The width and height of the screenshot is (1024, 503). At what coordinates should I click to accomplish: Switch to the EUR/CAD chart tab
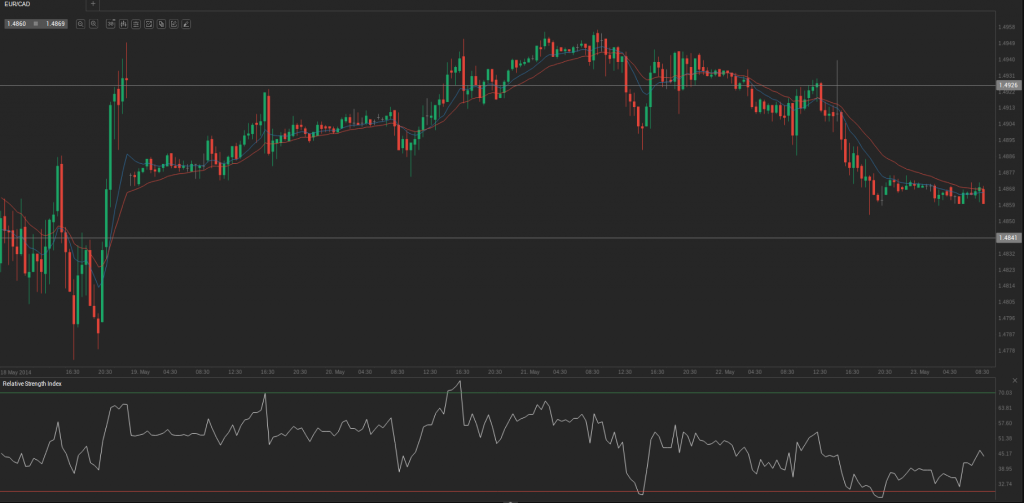pos(18,5)
